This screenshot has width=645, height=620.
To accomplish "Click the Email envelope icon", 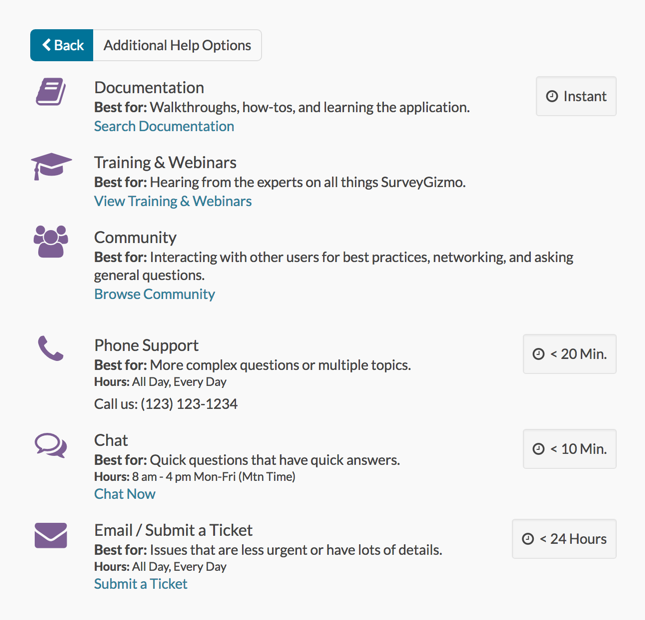I will (x=51, y=535).
